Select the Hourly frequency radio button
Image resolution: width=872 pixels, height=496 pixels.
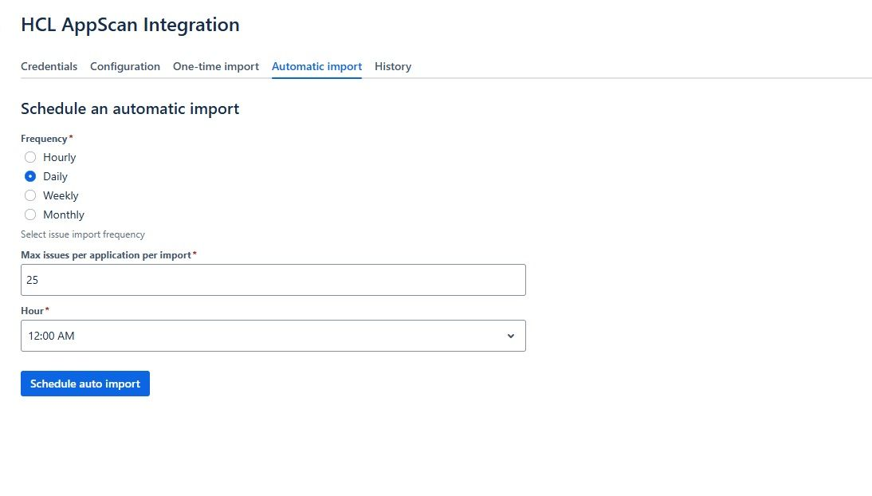pyautogui.click(x=30, y=157)
